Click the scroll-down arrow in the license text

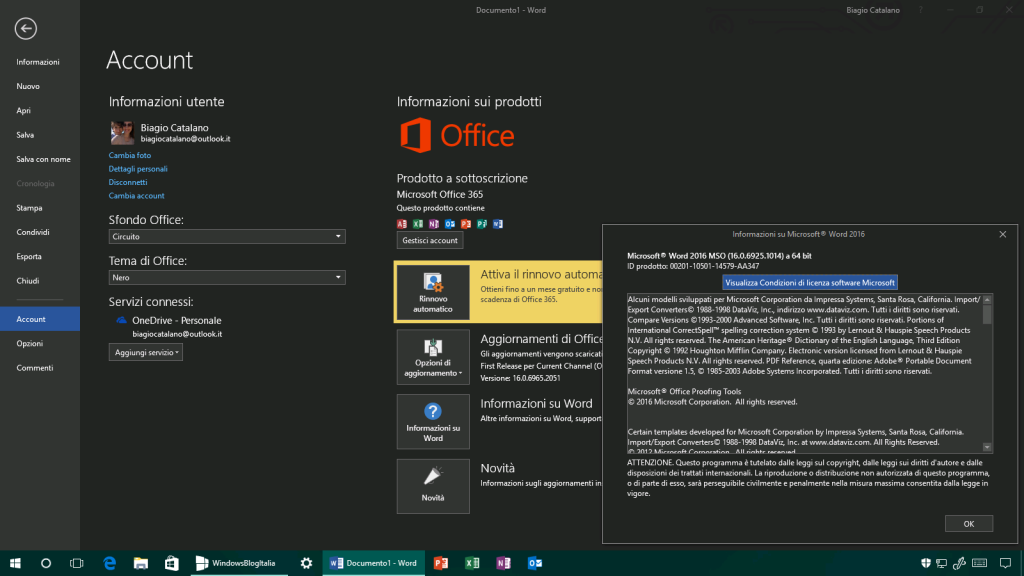click(x=987, y=447)
